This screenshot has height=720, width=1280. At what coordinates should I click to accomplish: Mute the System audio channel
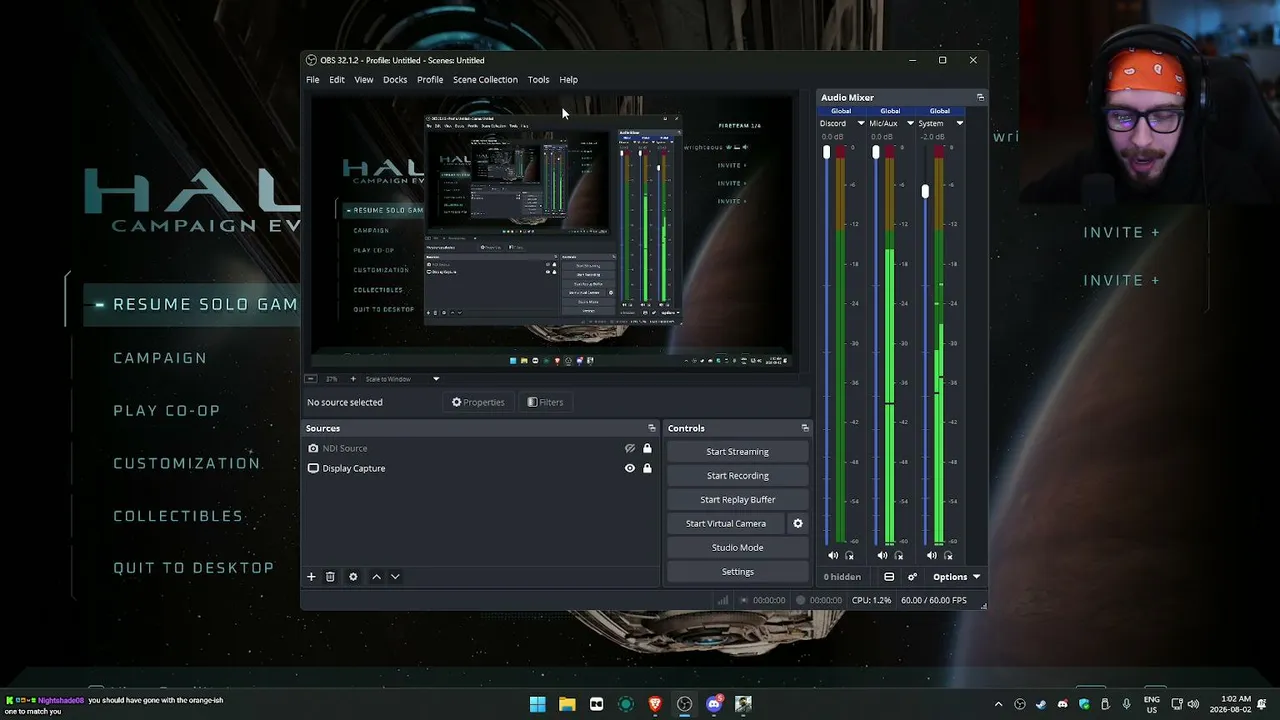pos(932,556)
